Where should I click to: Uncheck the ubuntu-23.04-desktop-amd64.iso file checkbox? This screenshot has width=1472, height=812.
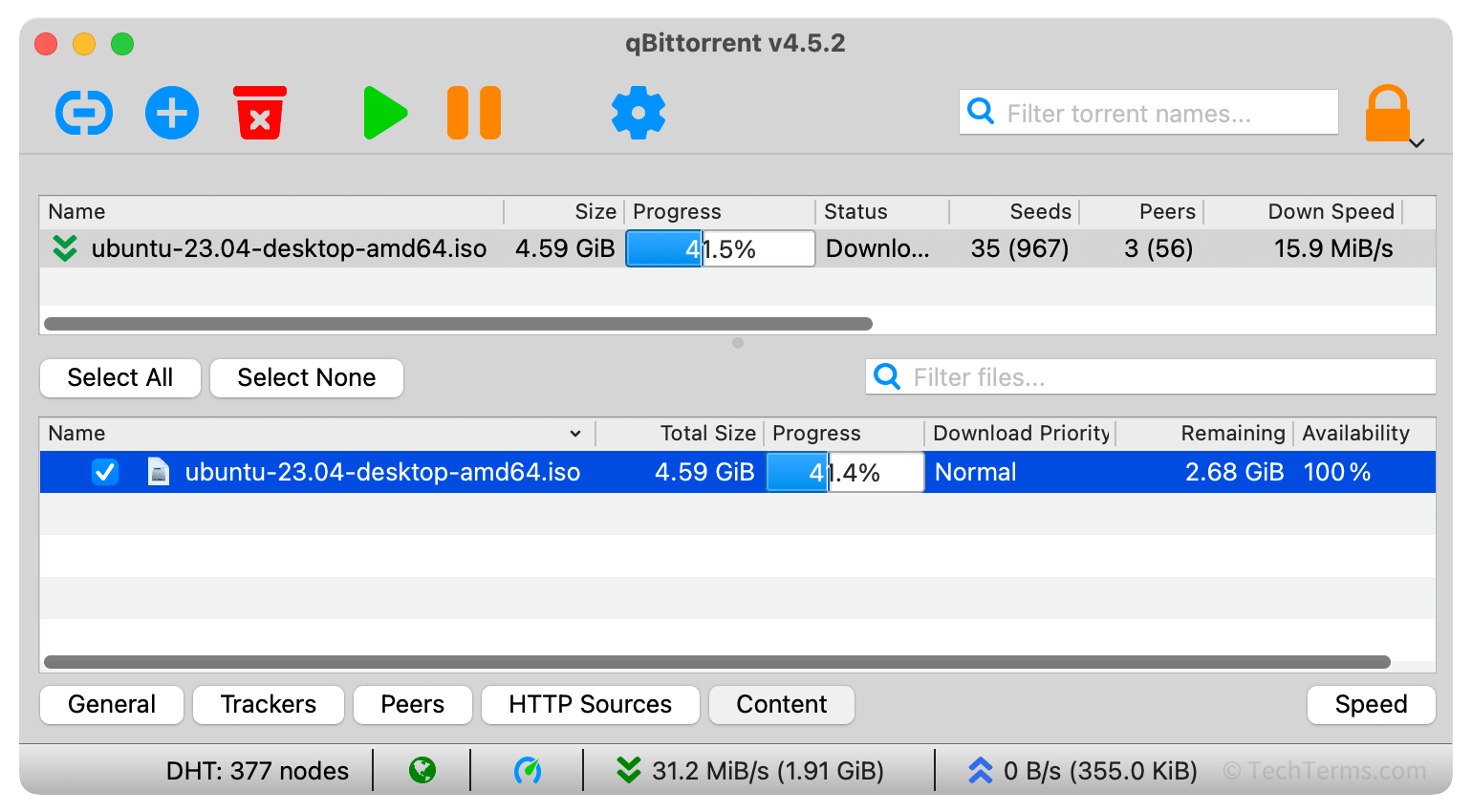tap(105, 472)
